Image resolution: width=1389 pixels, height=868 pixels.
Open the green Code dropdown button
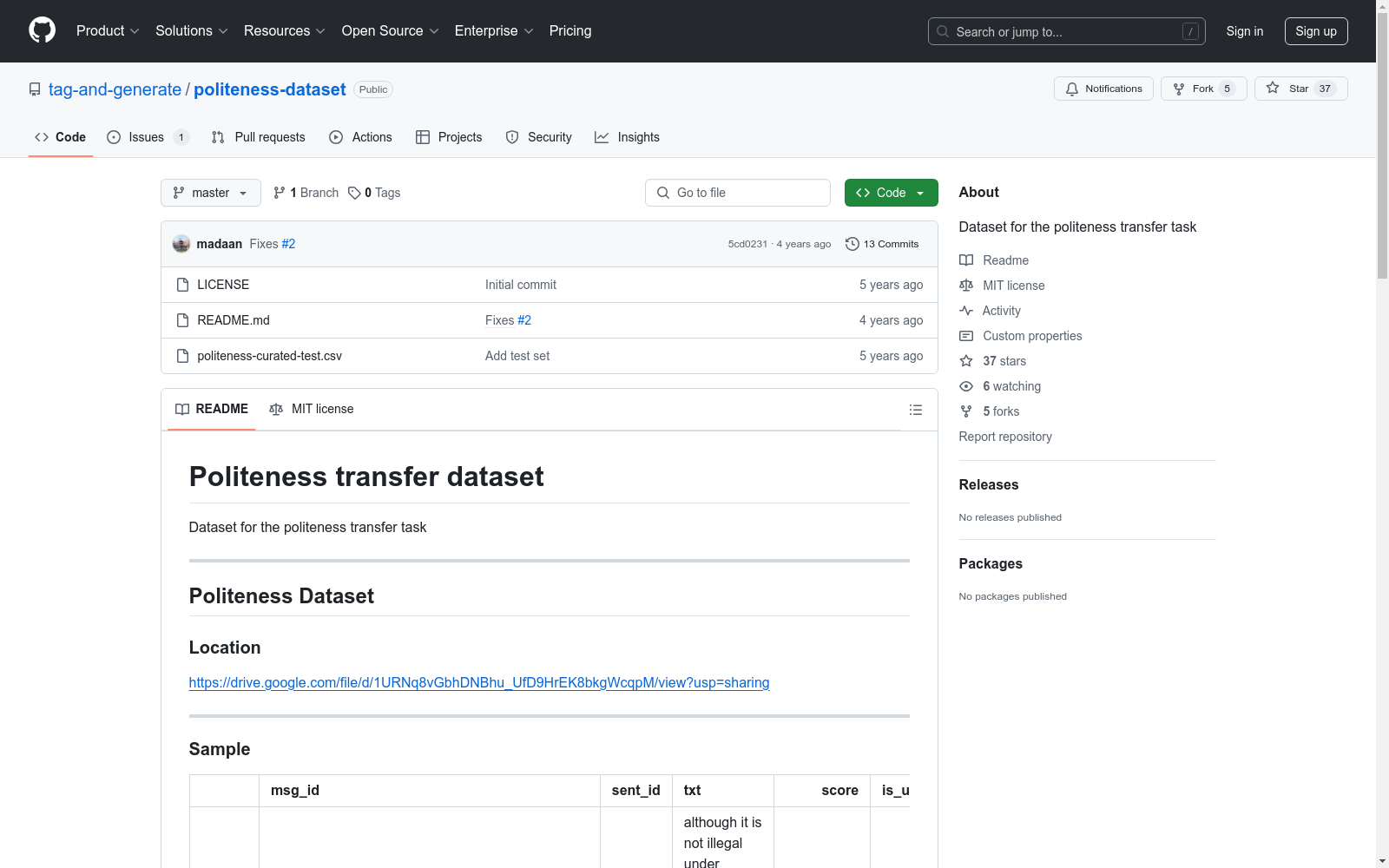tap(891, 193)
